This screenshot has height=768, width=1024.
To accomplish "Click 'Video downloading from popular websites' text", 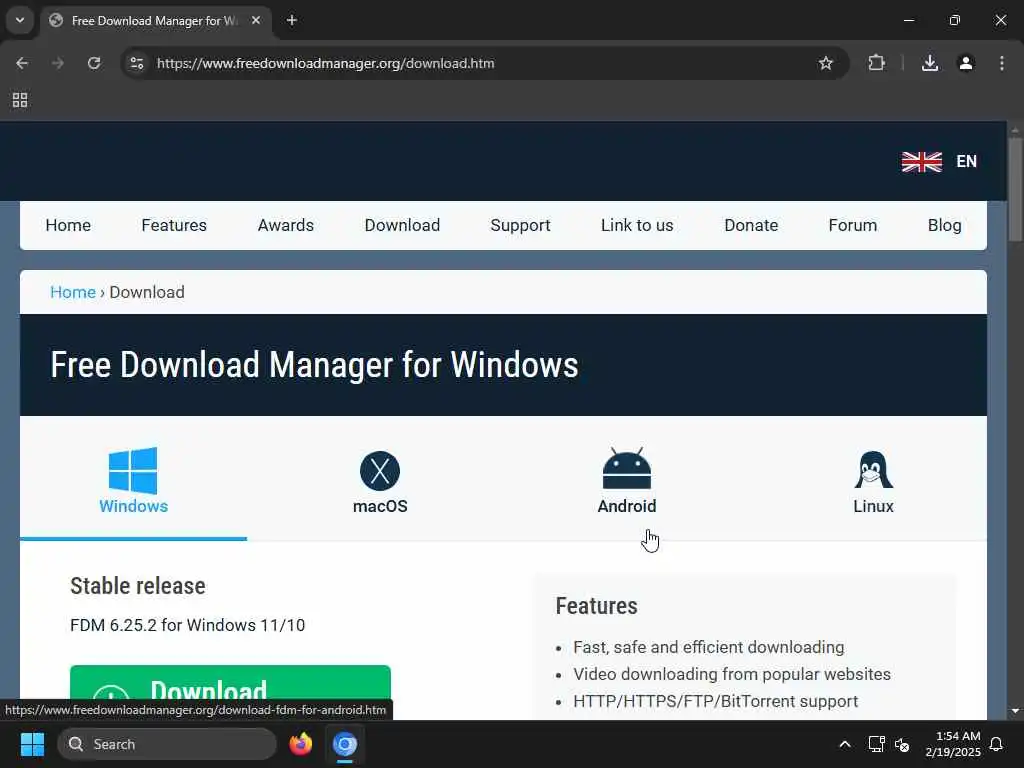I will point(731,674).
